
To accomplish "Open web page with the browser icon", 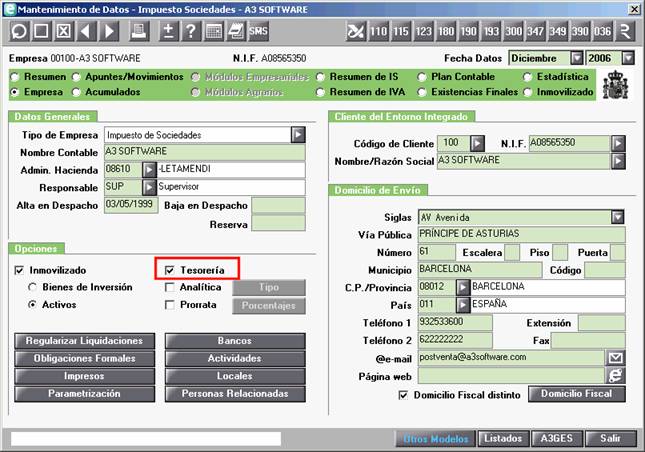I will [x=615, y=376].
